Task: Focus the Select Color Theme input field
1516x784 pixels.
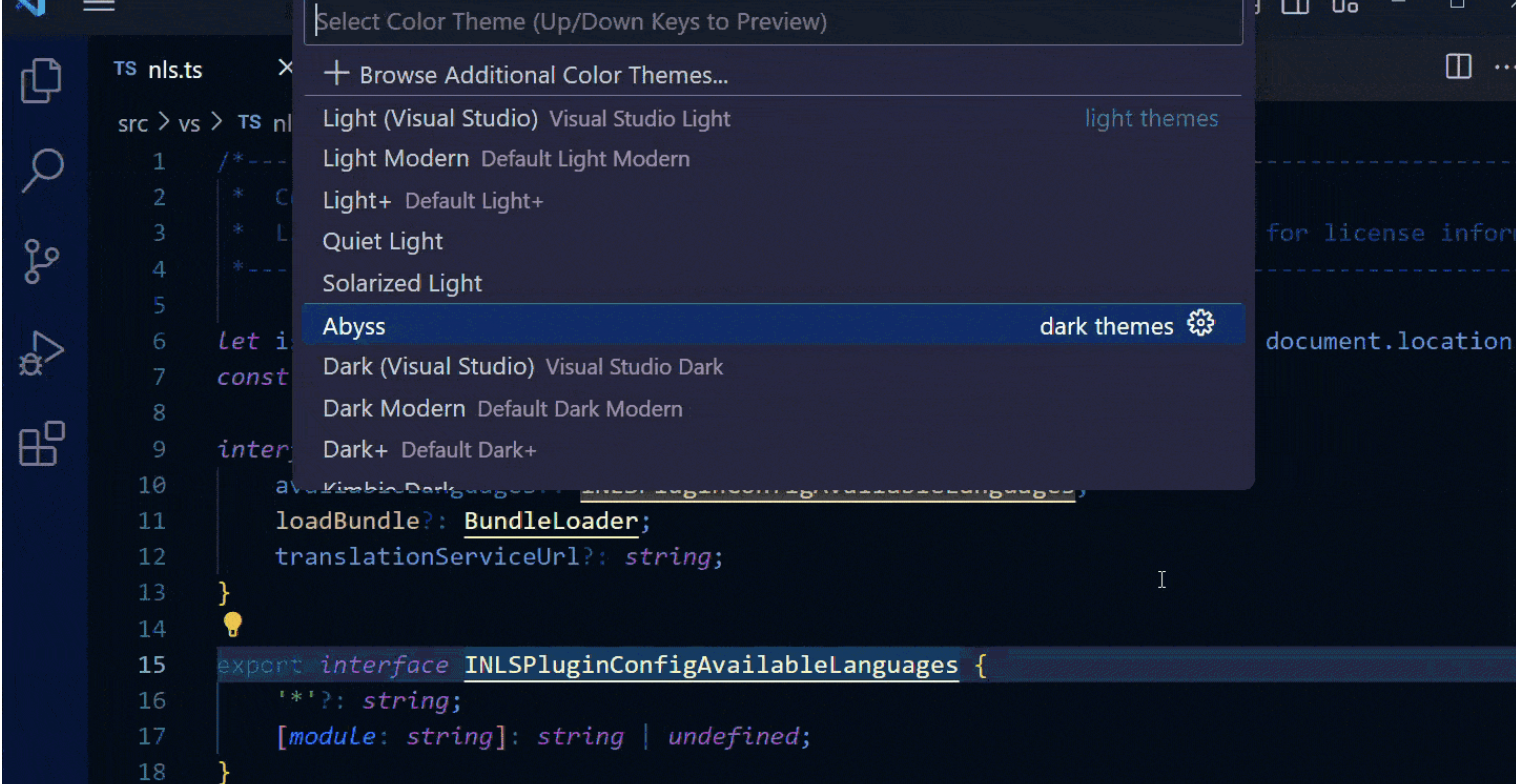Action: coord(773,21)
